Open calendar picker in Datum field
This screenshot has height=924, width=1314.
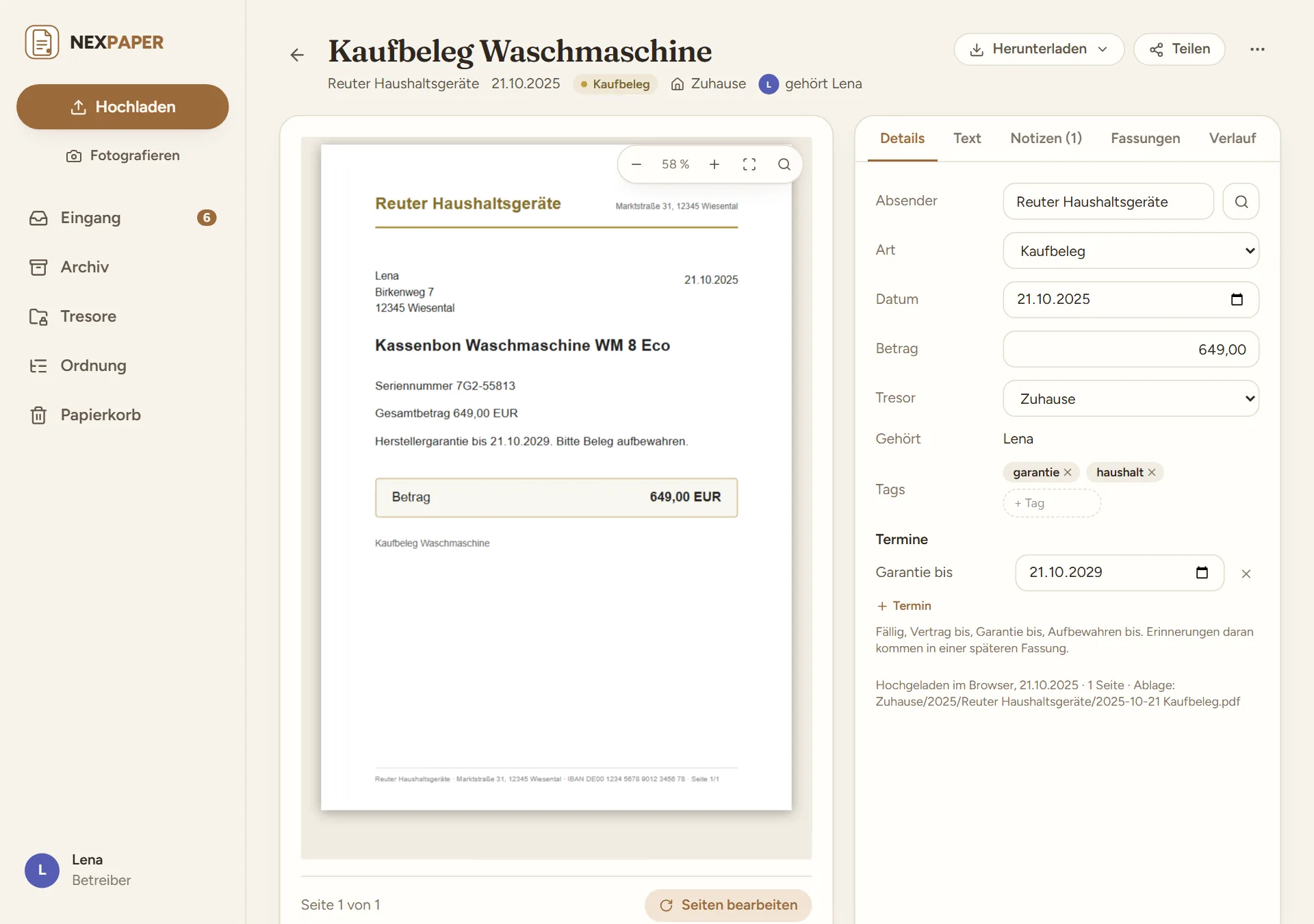tap(1237, 299)
